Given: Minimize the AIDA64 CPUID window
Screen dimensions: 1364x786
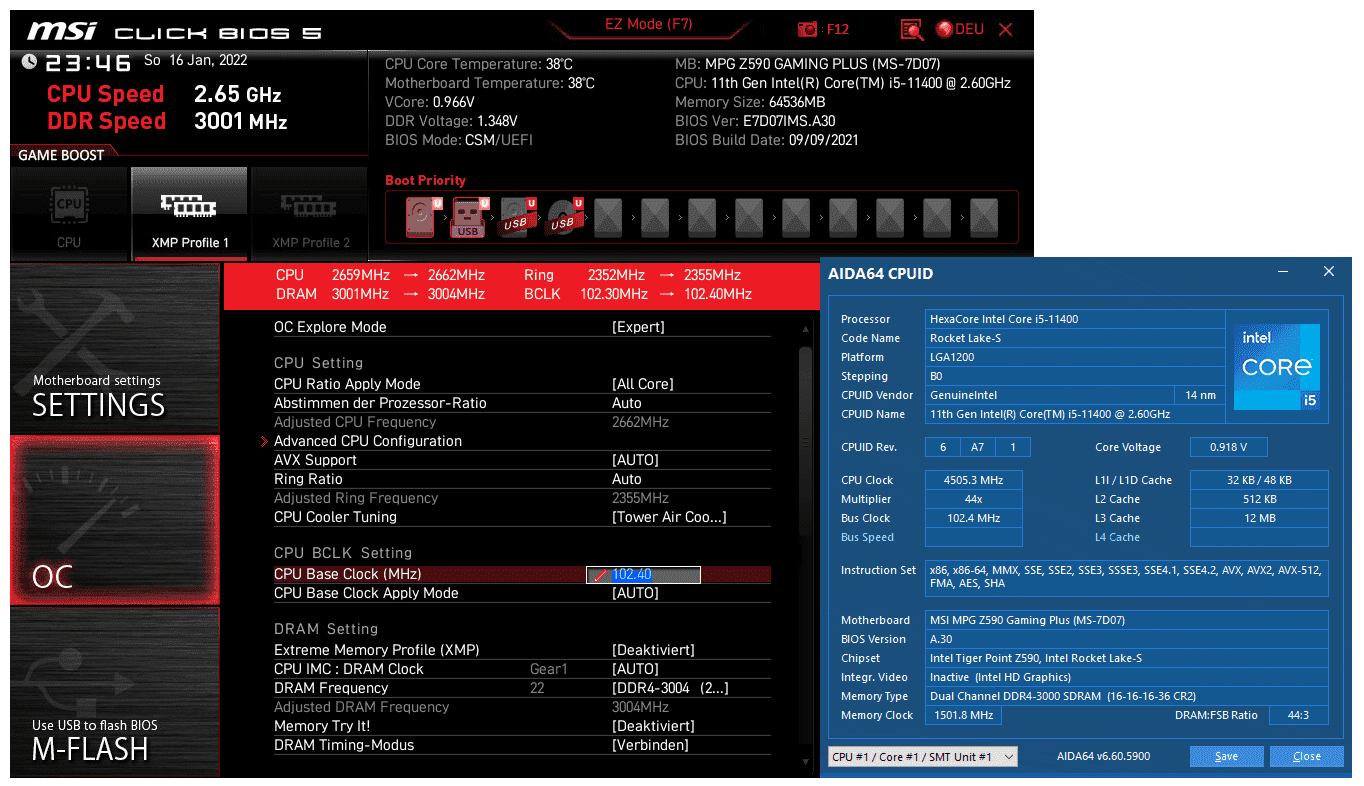Looking at the screenshot, I should (1284, 271).
